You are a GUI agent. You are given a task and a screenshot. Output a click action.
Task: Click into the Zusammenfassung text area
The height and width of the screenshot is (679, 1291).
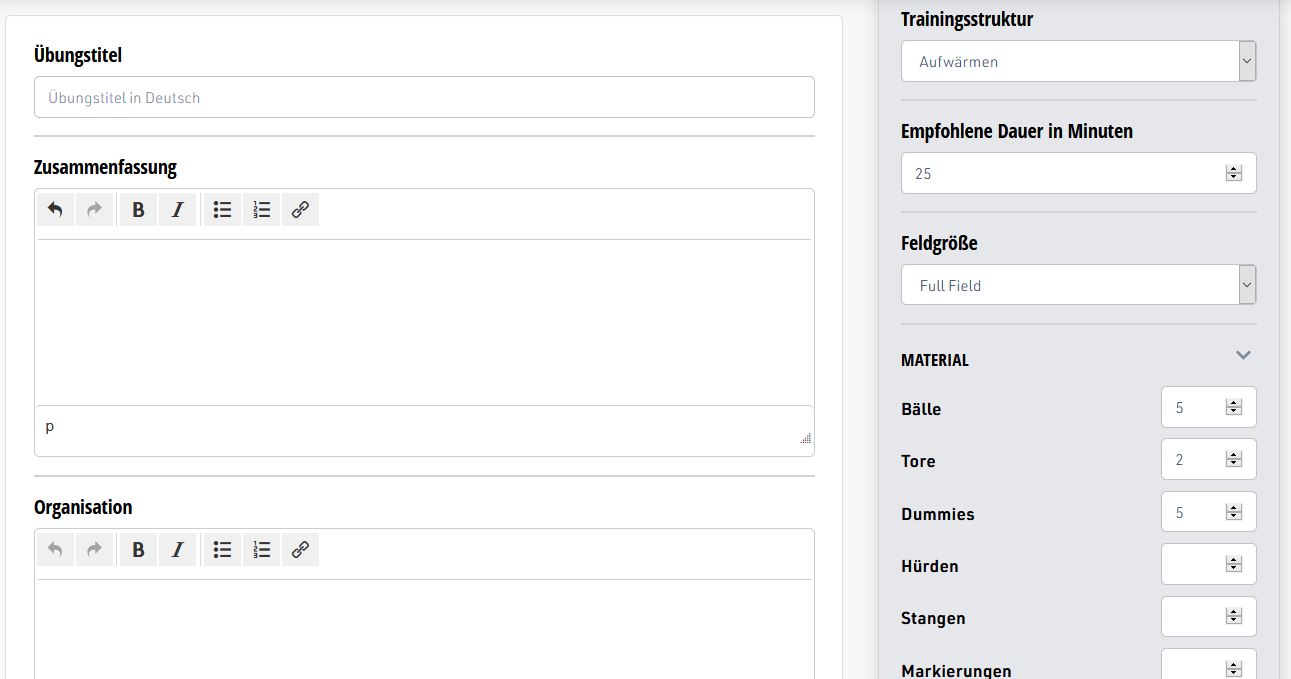click(424, 322)
